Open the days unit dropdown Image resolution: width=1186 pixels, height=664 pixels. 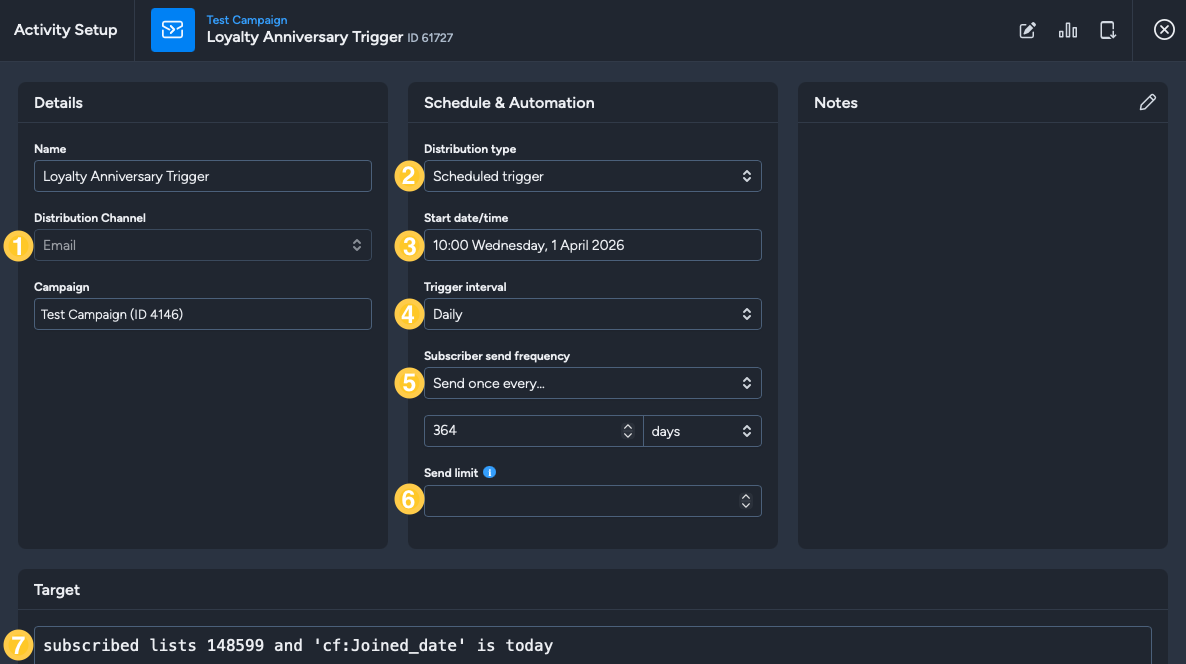(x=702, y=431)
